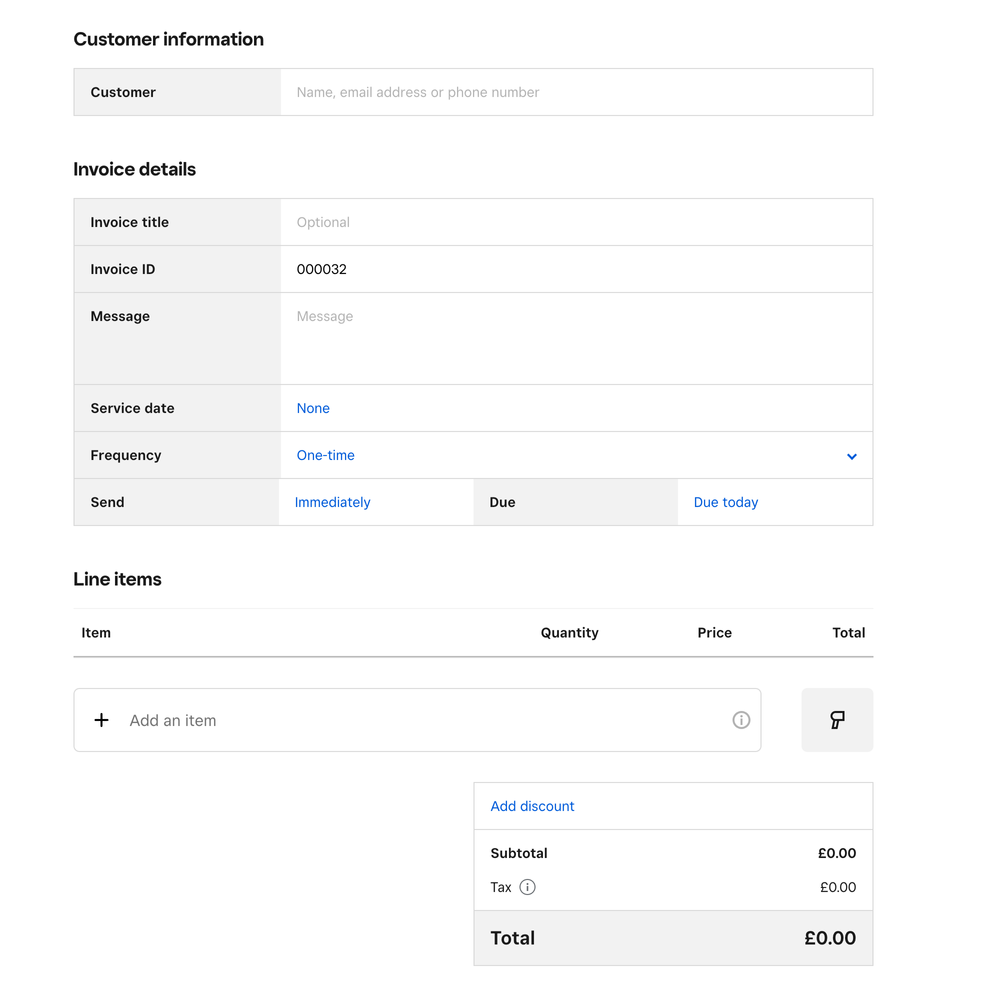Screen dimensions: 999x984
Task: Click the Quantity column header
Action: [x=569, y=633]
